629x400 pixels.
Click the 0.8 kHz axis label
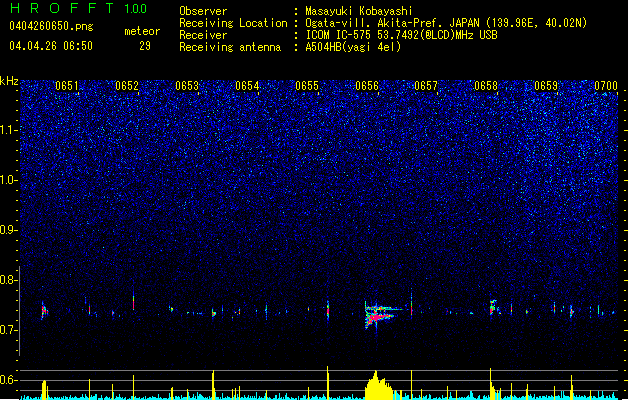9,280
